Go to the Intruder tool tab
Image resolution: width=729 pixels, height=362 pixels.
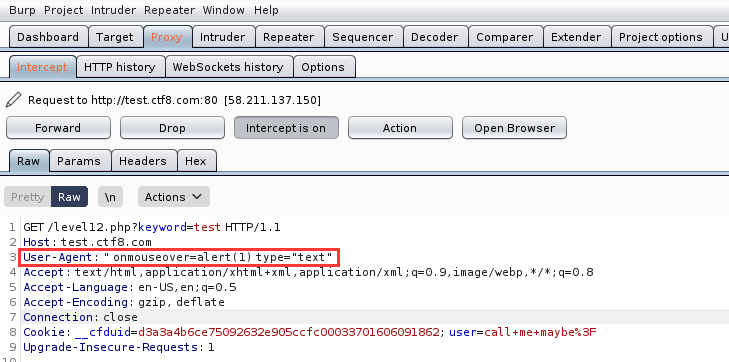[x=222, y=37]
